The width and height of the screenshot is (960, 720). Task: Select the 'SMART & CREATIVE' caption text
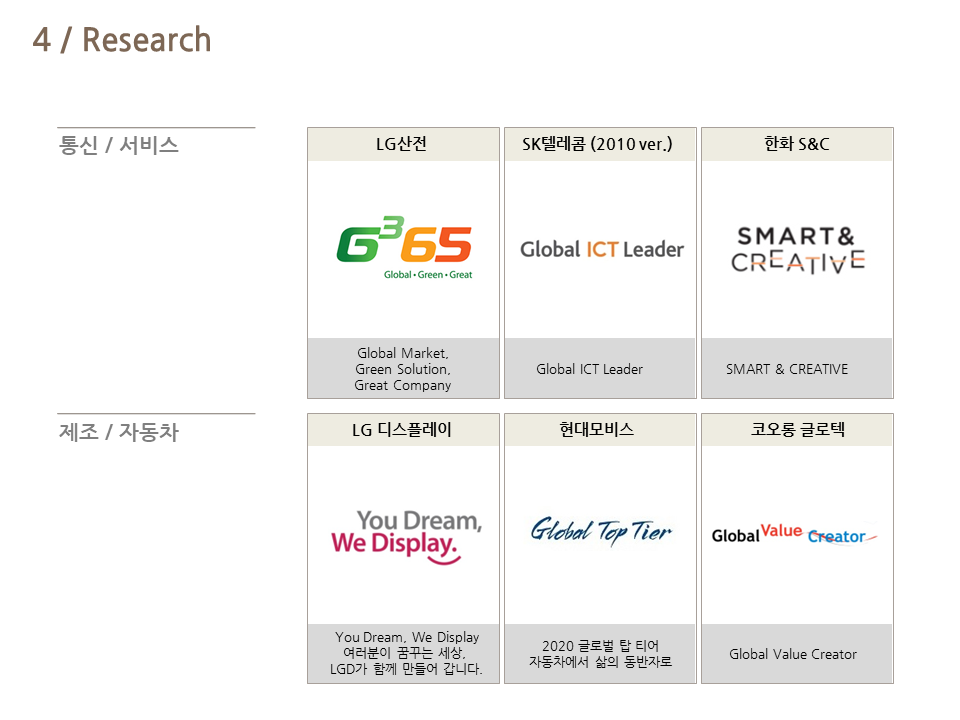(x=787, y=369)
